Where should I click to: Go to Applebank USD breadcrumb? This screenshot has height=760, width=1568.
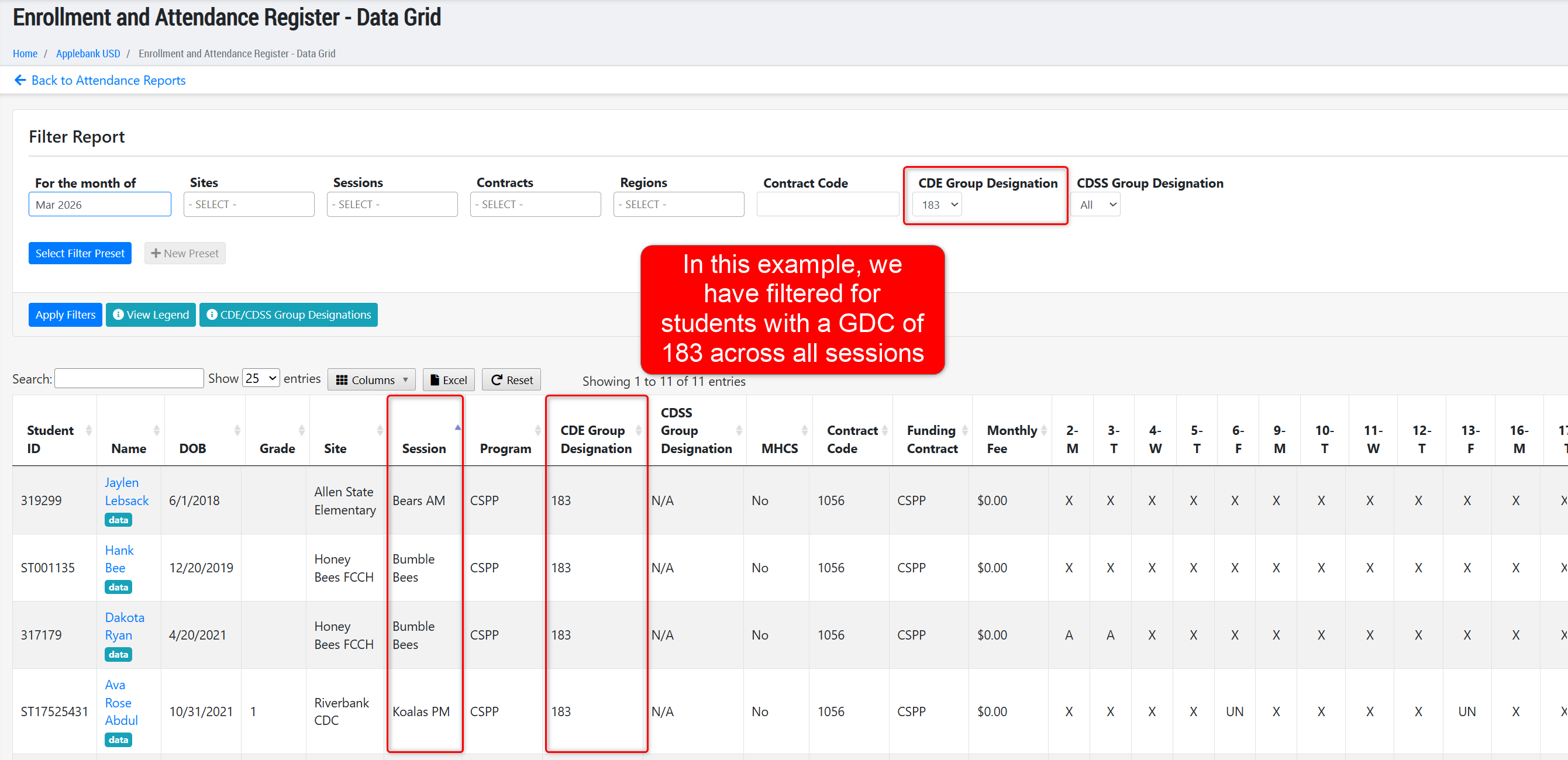point(88,54)
